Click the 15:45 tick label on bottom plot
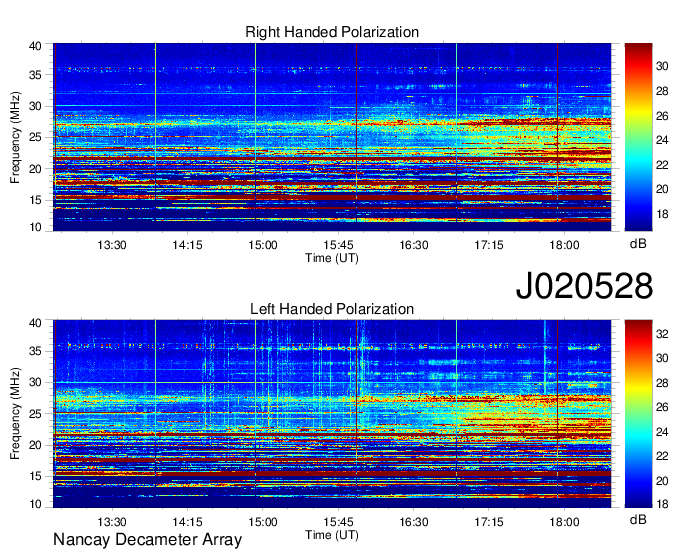The image size is (680, 552). click(338, 522)
